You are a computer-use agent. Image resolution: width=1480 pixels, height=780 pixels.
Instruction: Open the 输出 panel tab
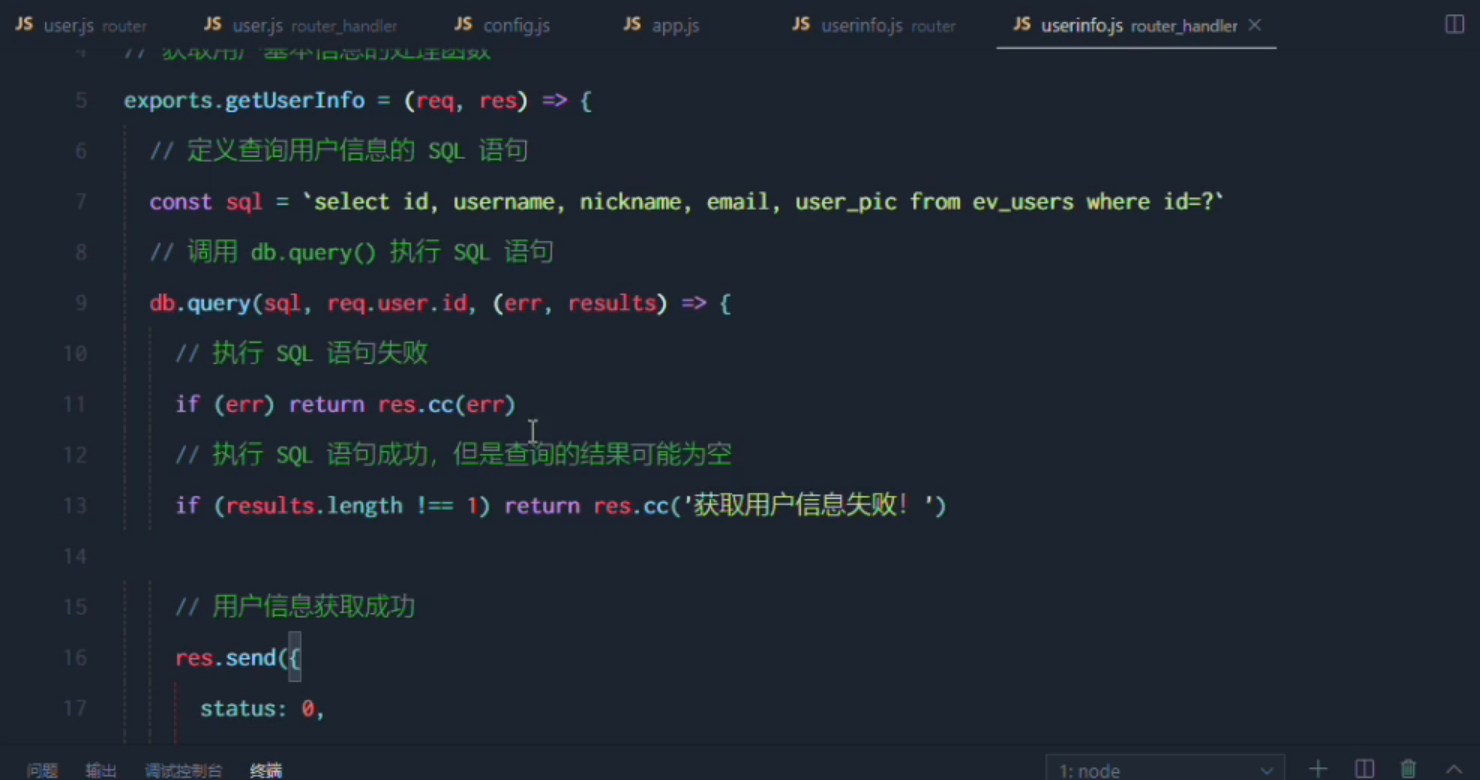[x=101, y=770]
